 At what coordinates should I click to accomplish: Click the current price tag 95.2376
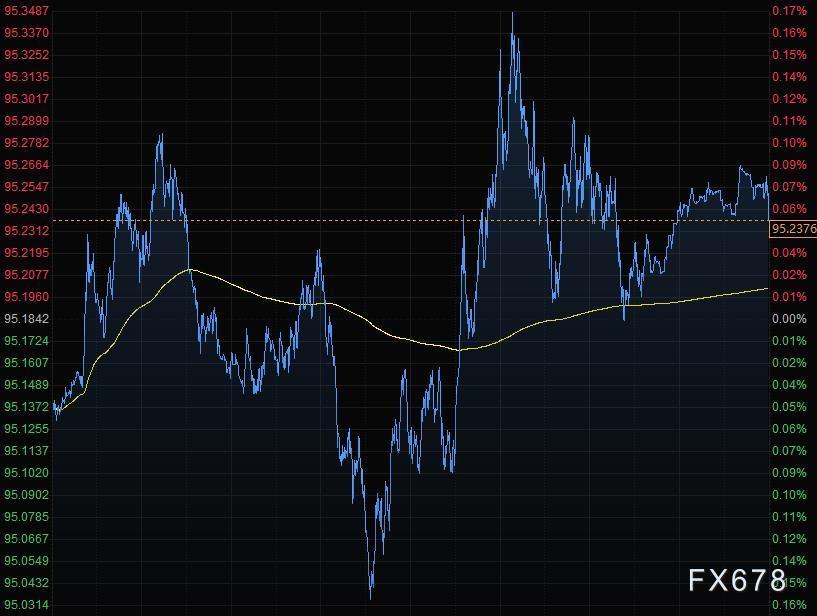pos(794,229)
